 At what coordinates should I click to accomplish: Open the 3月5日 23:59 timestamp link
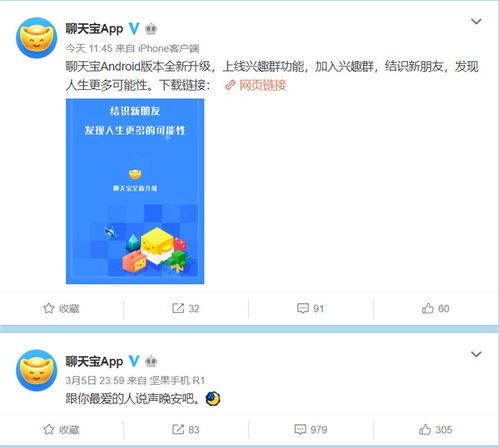(95, 380)
